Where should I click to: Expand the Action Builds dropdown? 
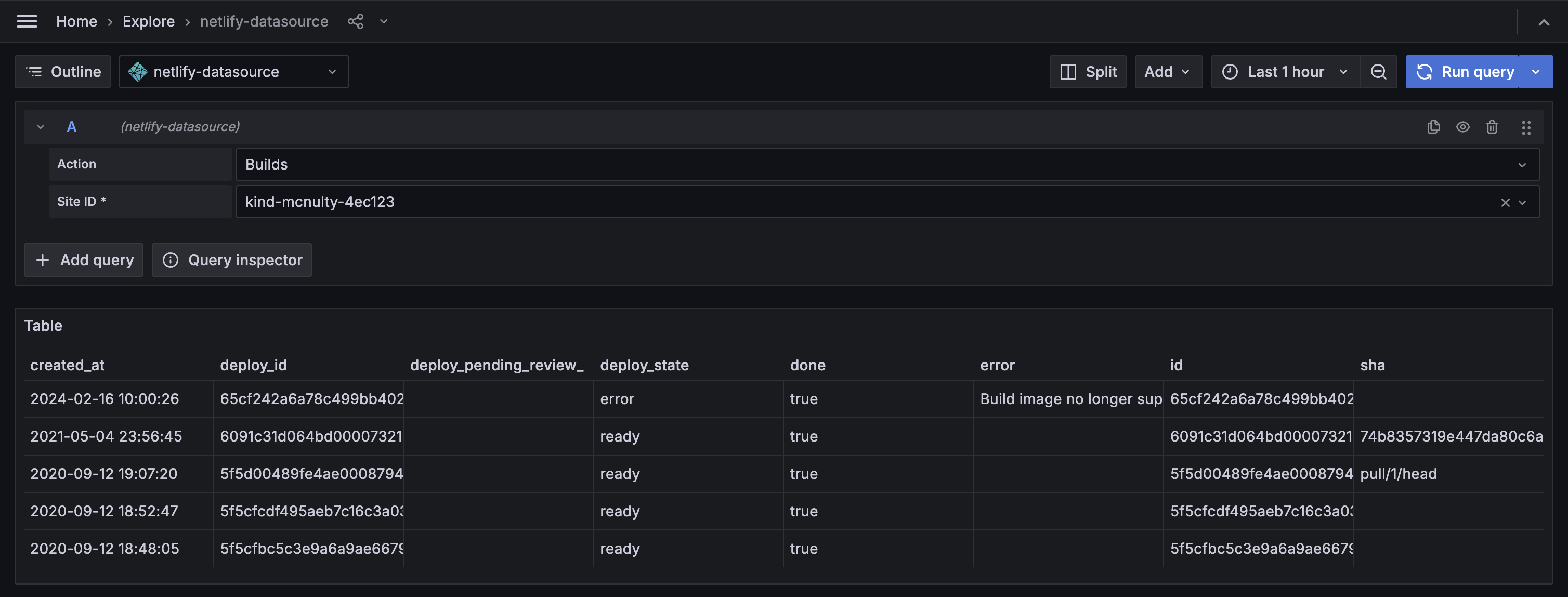pyautogui.click(x=887, y=164)
